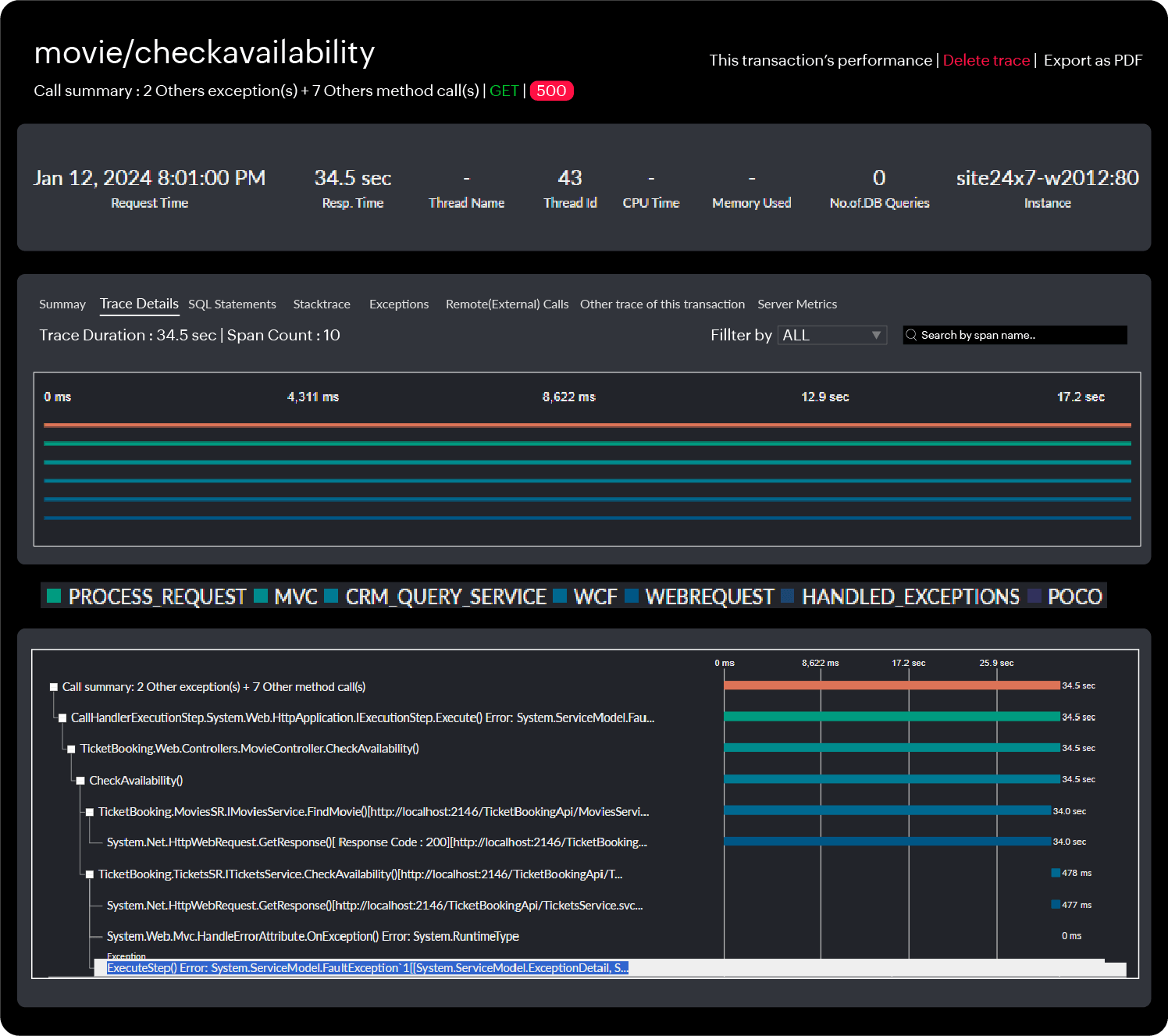Select GetResponse() TicketsService.svc row
Screen dimensions: 1168x1036
click(375, 906)
